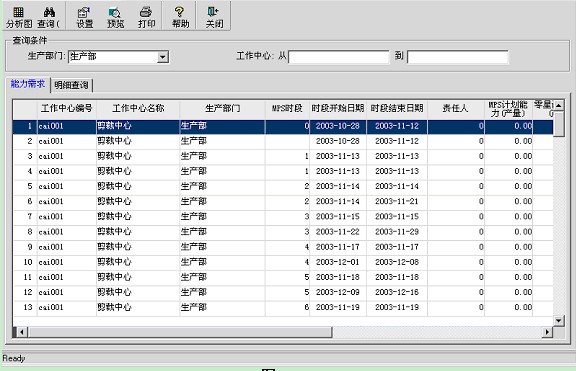
Task: Click the horizontal scrollbar thumb
Action: tap(180, 332)
